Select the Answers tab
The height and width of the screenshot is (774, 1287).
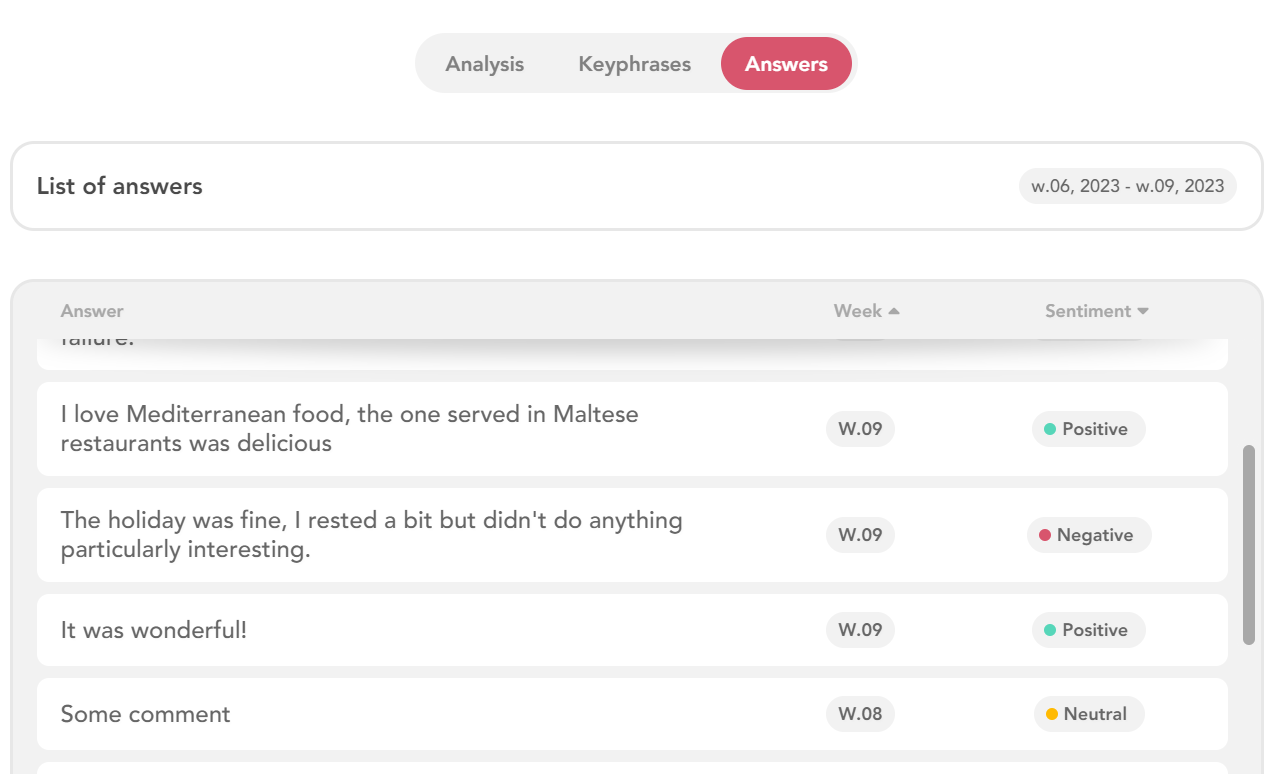pos(786,64)
